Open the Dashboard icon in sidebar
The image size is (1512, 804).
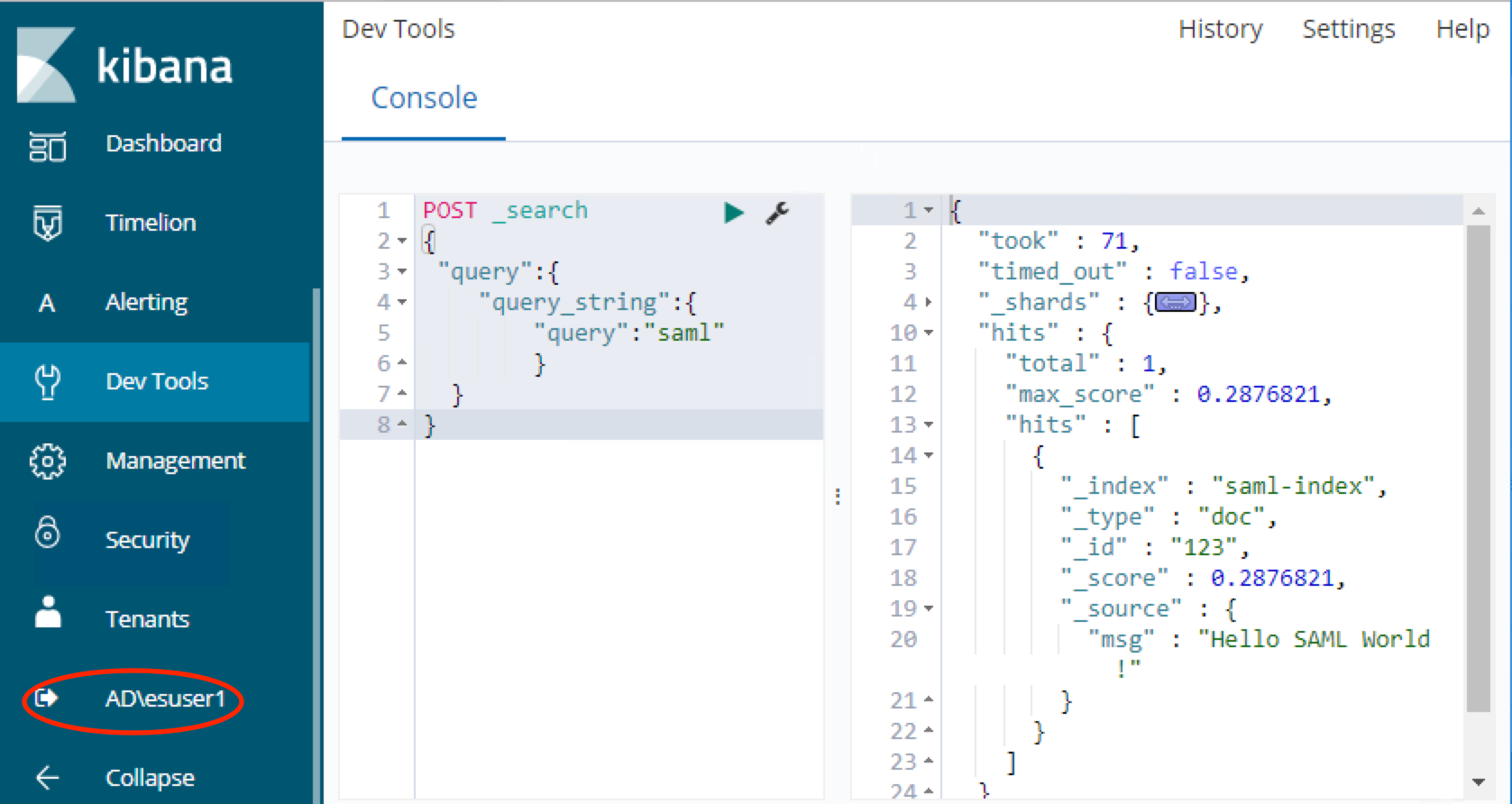[x=48, y=145]
